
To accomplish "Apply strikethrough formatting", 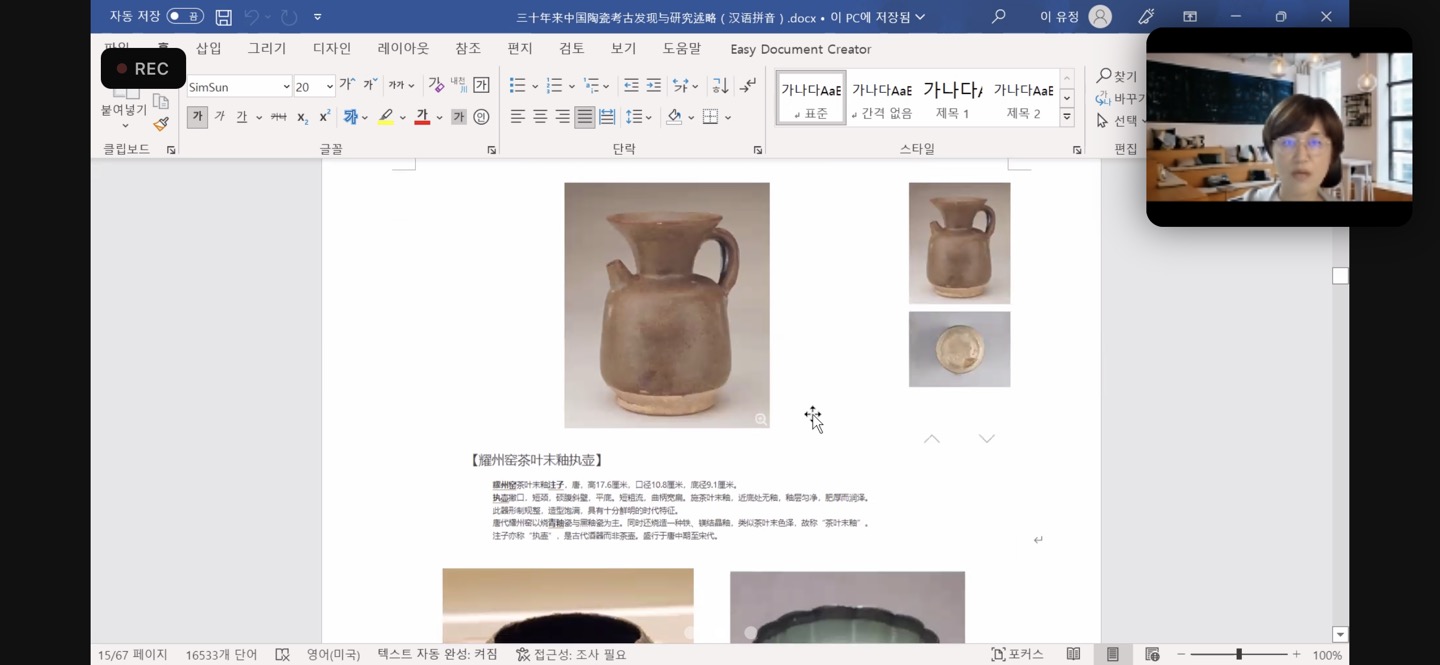I will (x=278, y=117).
